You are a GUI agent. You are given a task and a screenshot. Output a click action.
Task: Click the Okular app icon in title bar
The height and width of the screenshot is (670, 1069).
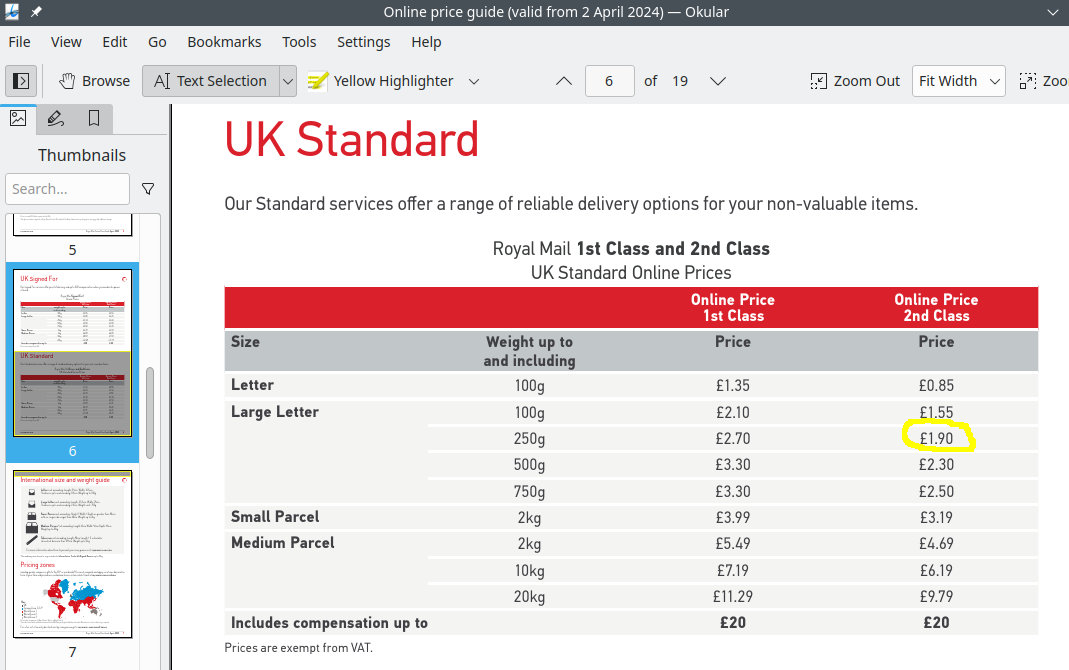12,12
